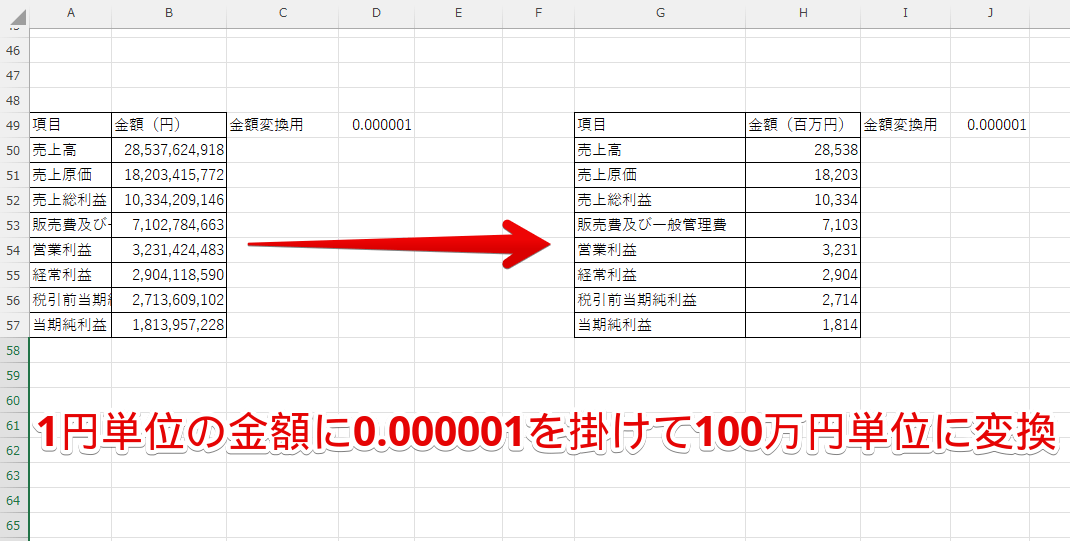
Task: Select column G header
Action: tap(660, 13)
